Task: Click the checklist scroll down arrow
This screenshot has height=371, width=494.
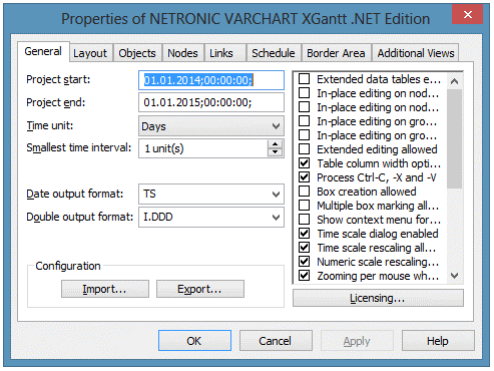Action: [454, 275]
